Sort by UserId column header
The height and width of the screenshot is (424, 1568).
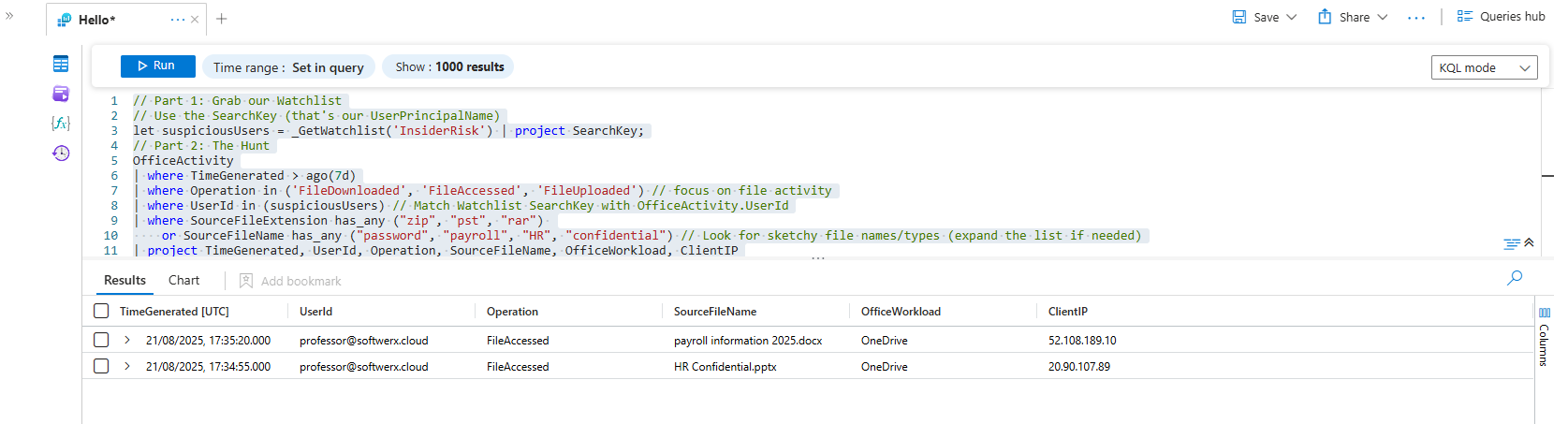coord(315,312)
